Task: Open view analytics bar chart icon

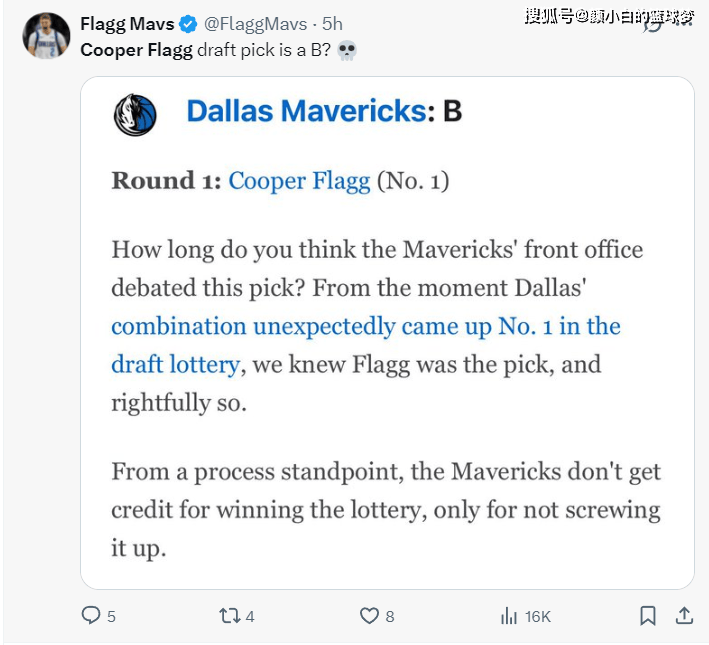Action: pos(509,615)
